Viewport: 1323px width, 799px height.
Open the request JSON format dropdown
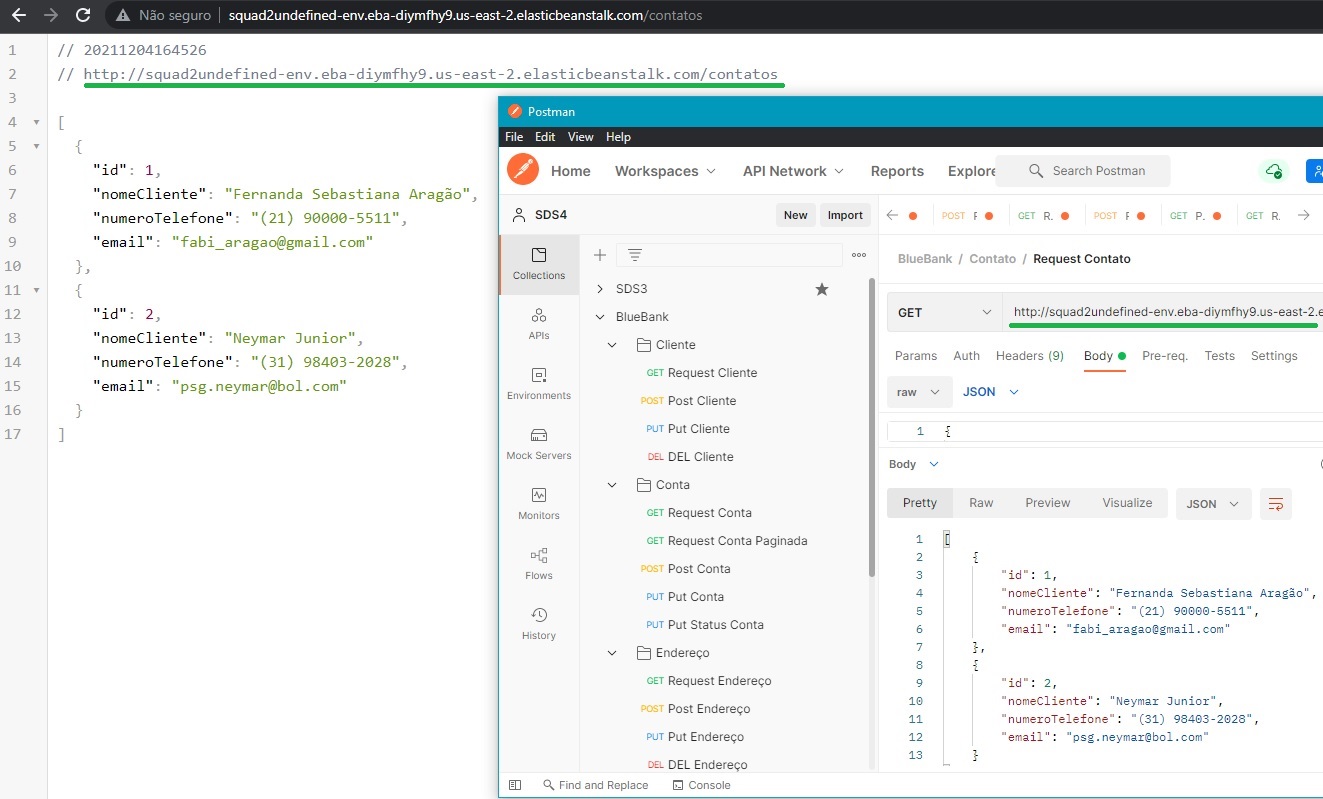click(x=990, y=392)
